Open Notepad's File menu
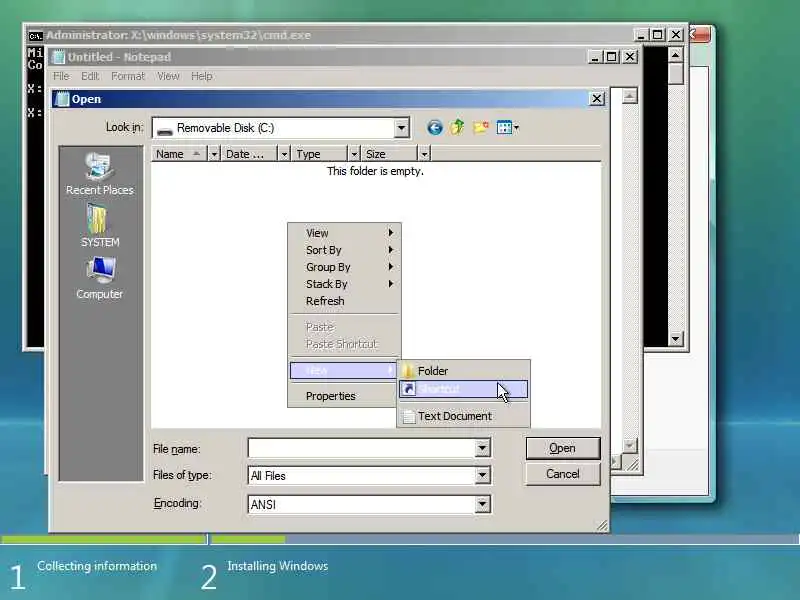Viewport: 800px width, 600px height. (x=61, y=76)
